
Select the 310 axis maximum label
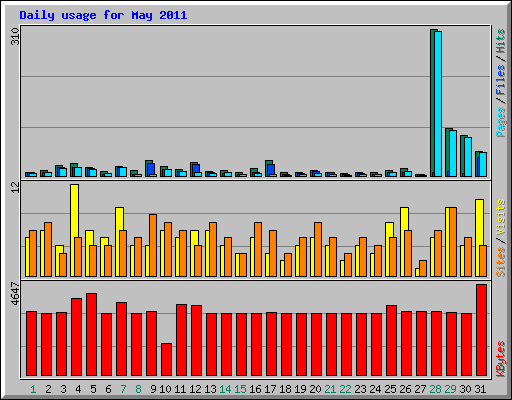tap(15, 37)
